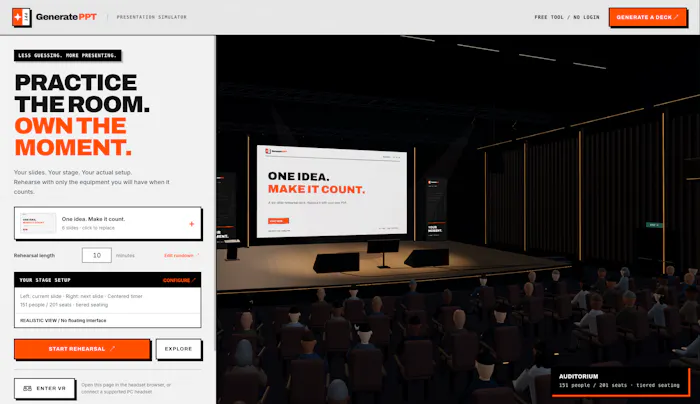Click the GENERATE A DECK button
This screenshot has width=700, height=404.
pyautogui.click(x=648, y=17)
